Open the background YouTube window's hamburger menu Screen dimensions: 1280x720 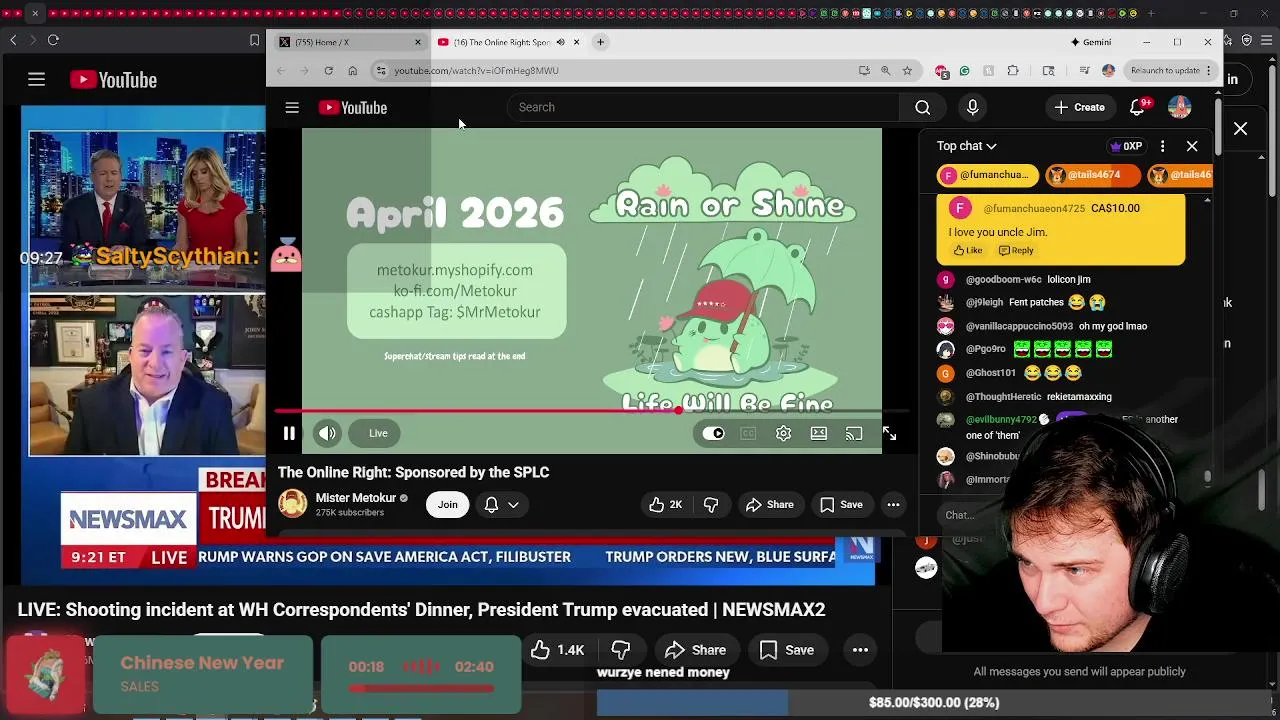tap(36, 80)
